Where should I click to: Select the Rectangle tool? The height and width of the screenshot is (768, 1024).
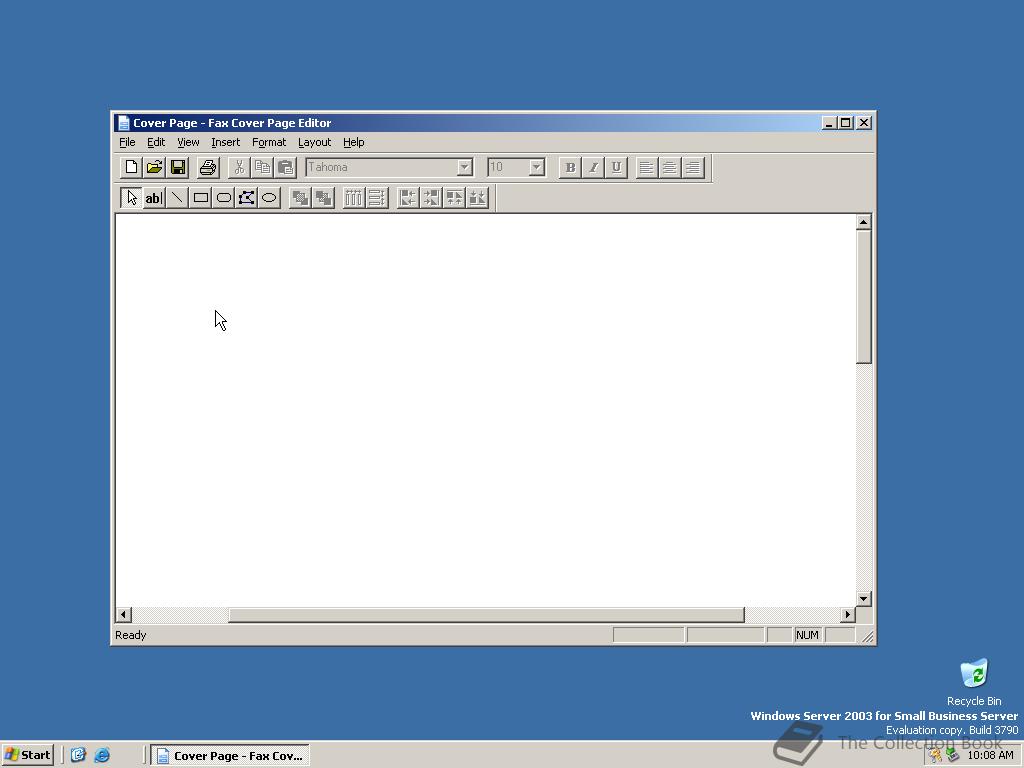(x=200, y=198)
